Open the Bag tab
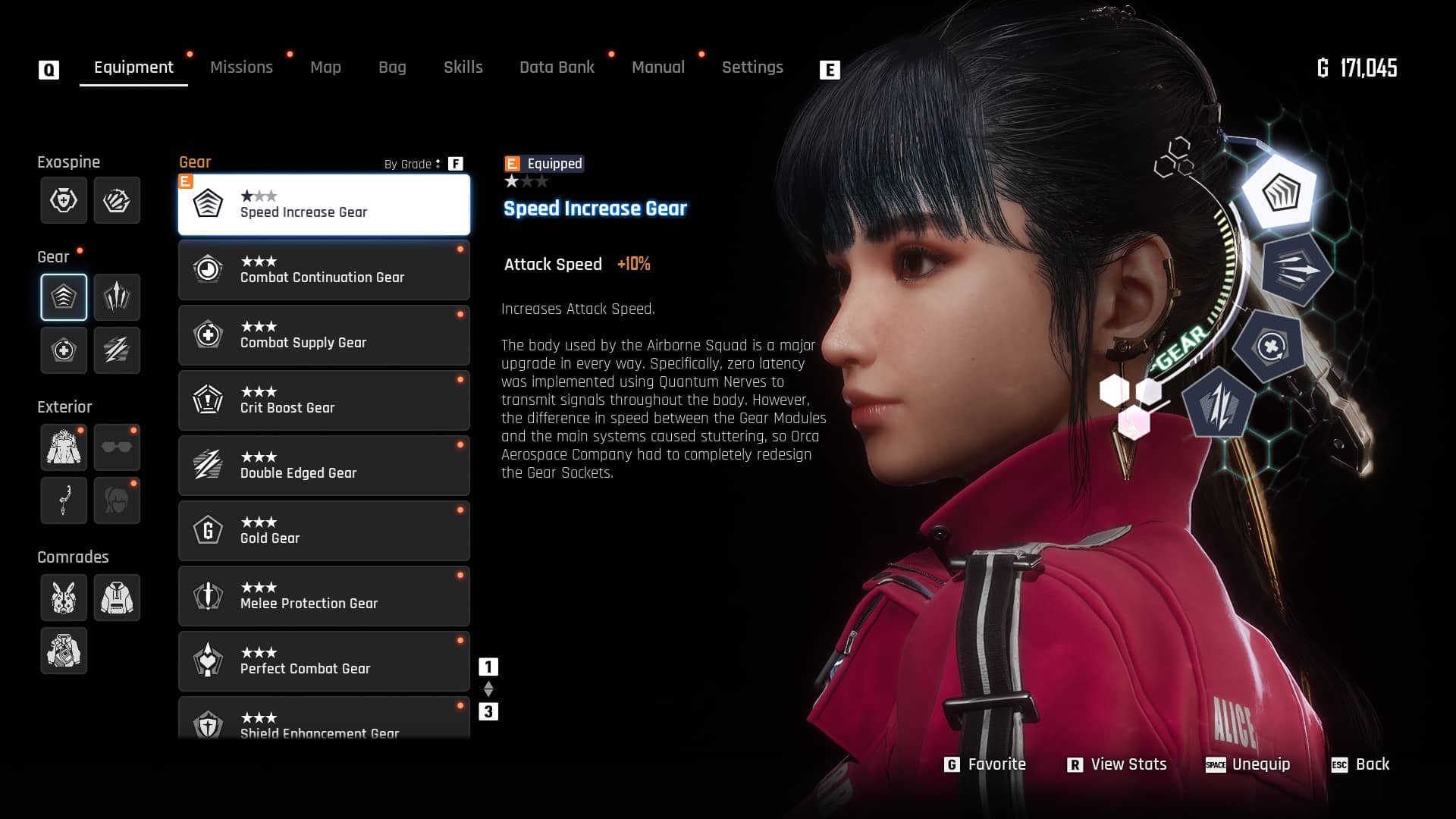 392,67
